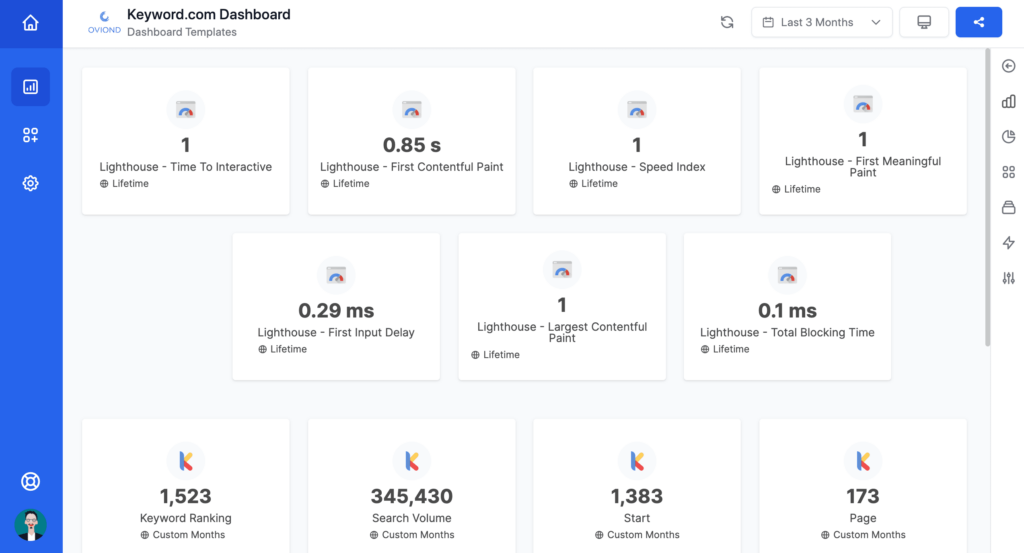Click the user avatar at bottom left

(30, 525)
